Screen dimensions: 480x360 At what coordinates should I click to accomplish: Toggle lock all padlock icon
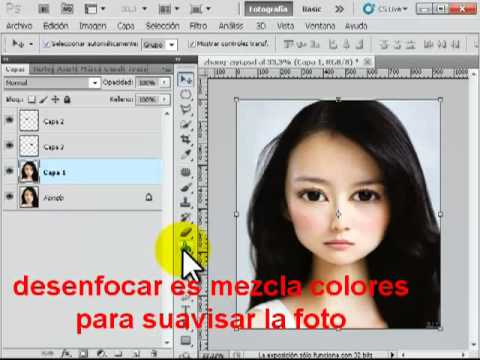point(67,99)
